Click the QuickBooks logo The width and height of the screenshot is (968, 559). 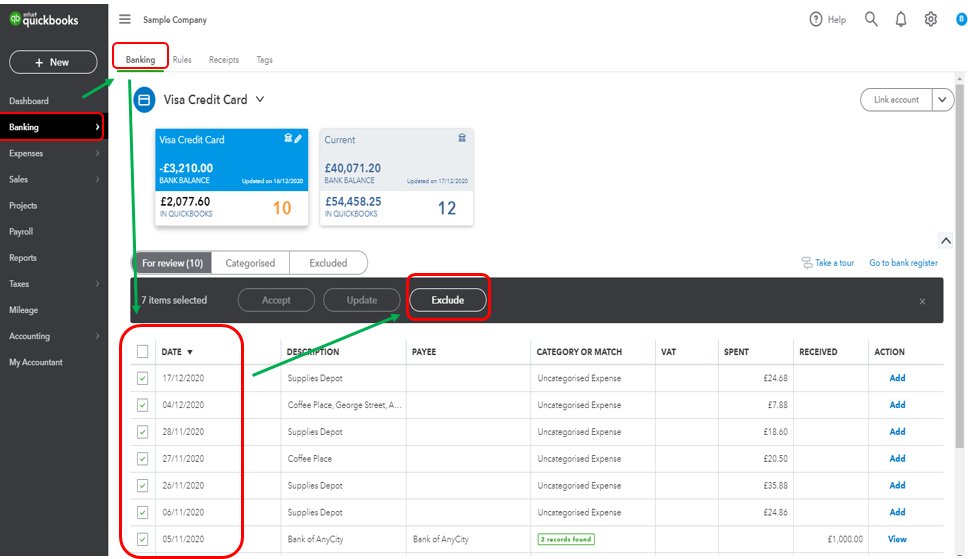[44, 20]
